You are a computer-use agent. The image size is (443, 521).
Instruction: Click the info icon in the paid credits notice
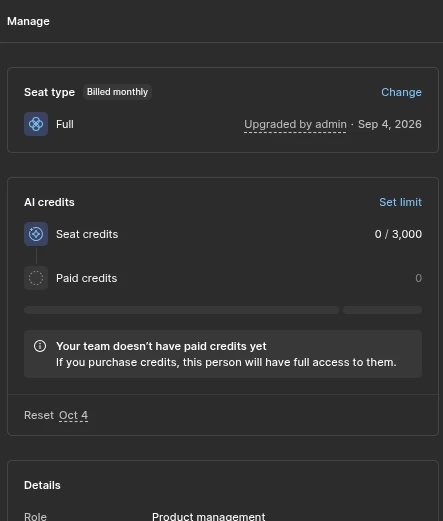(x=40, y=346)
